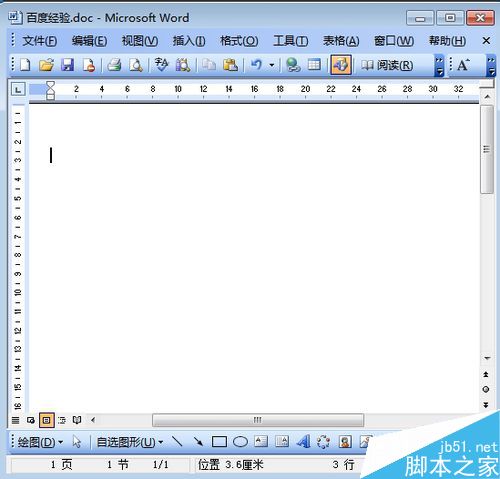The height and width of the screenshot is (479, 500).
Task: Open the 格式(O) Format menu
Action: (239, 41)
